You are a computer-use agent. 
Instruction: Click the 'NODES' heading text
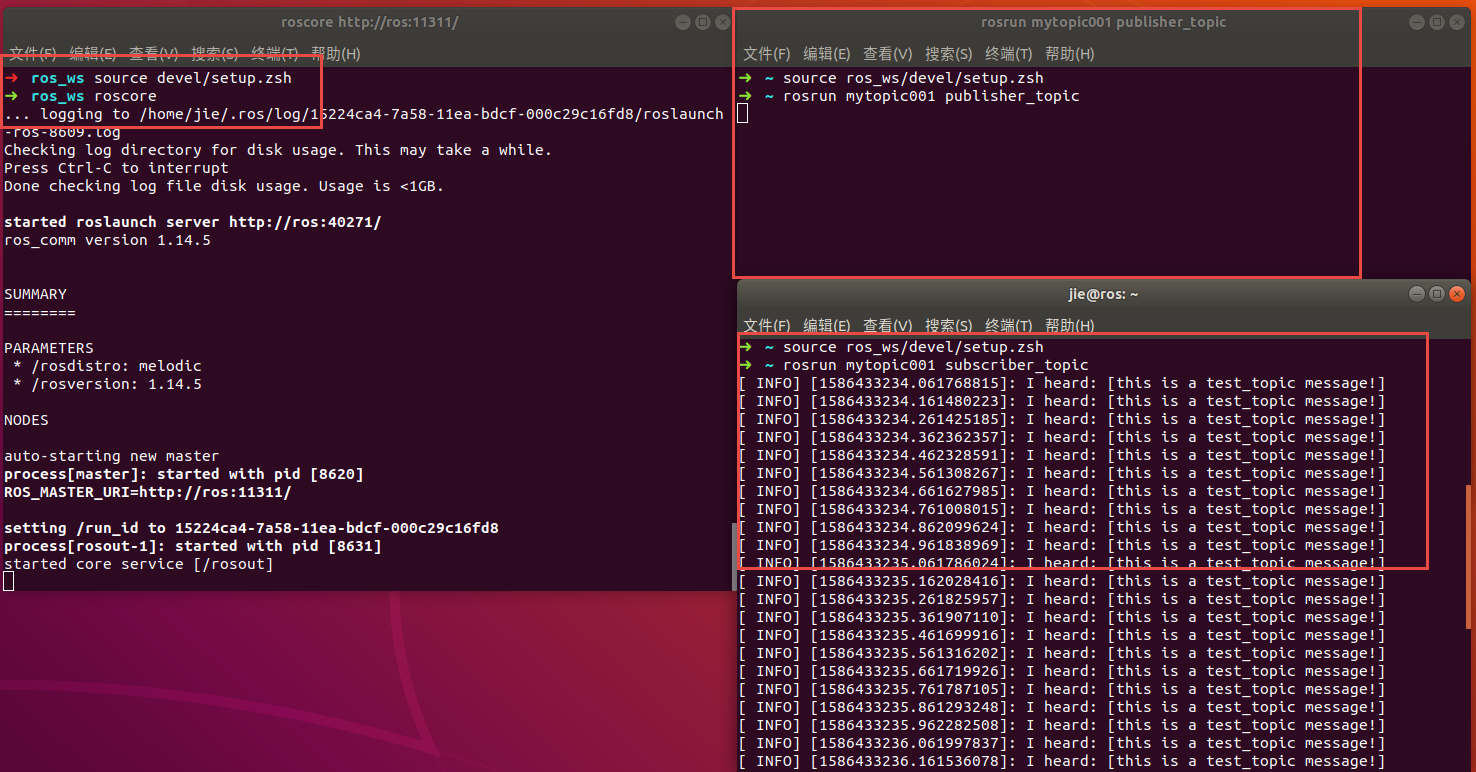[x=26, y=420]
